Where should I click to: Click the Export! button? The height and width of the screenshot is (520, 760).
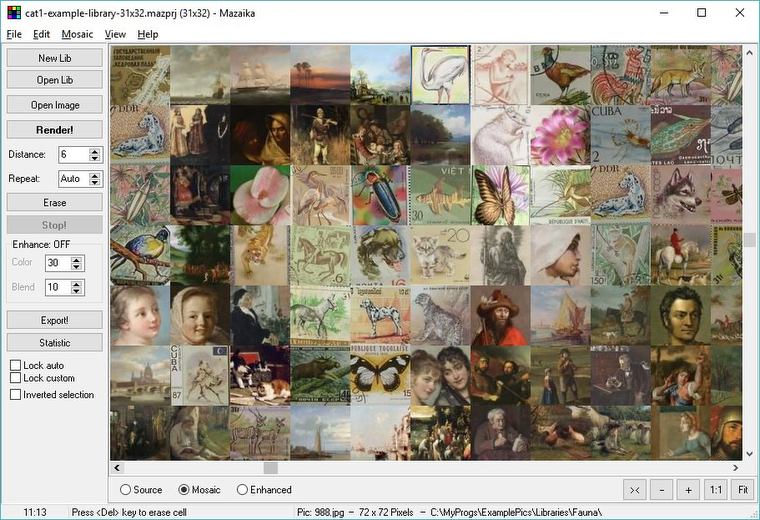point(55,320)
